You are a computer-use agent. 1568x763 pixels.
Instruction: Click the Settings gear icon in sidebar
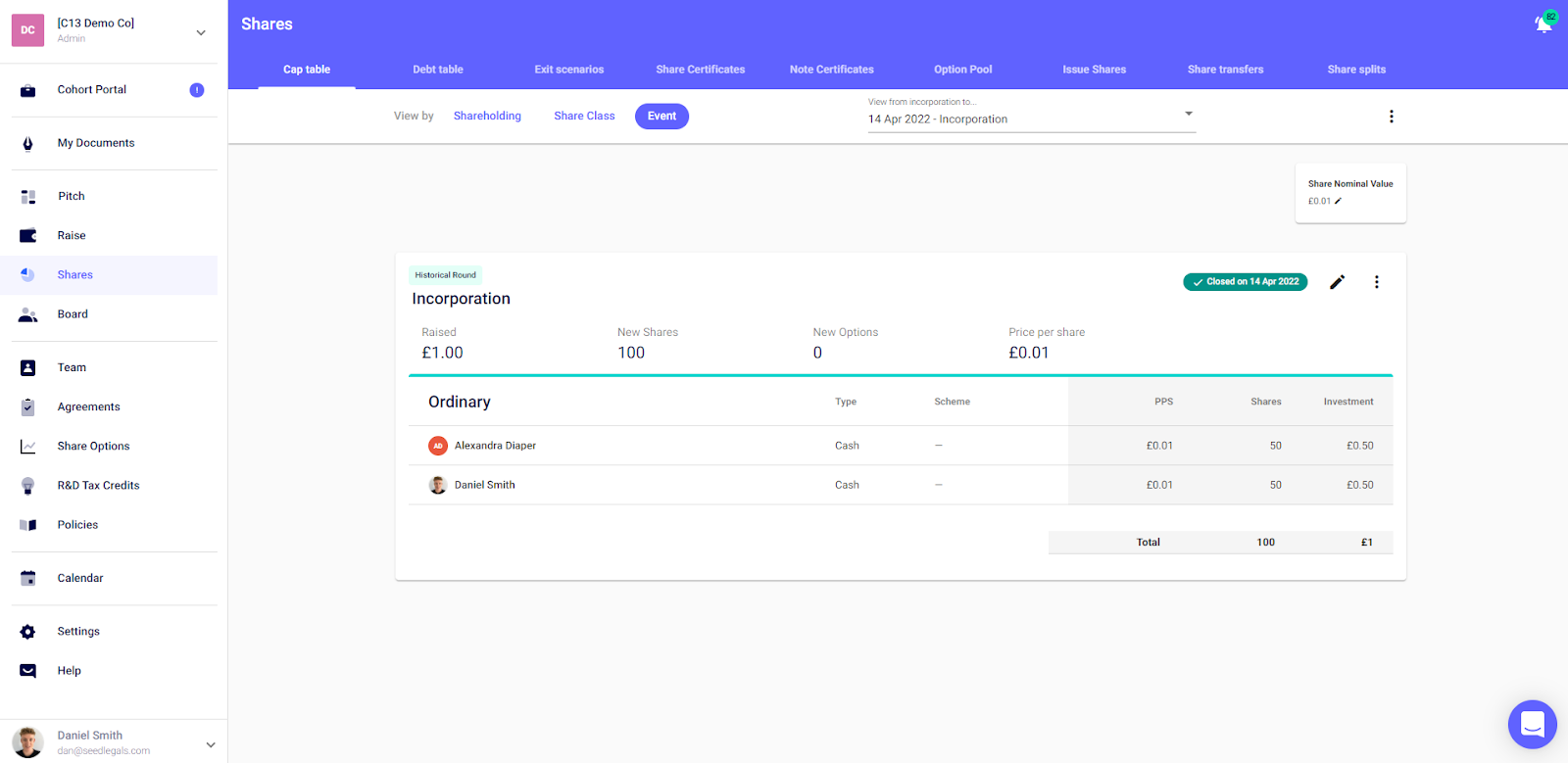pos(27,632)
